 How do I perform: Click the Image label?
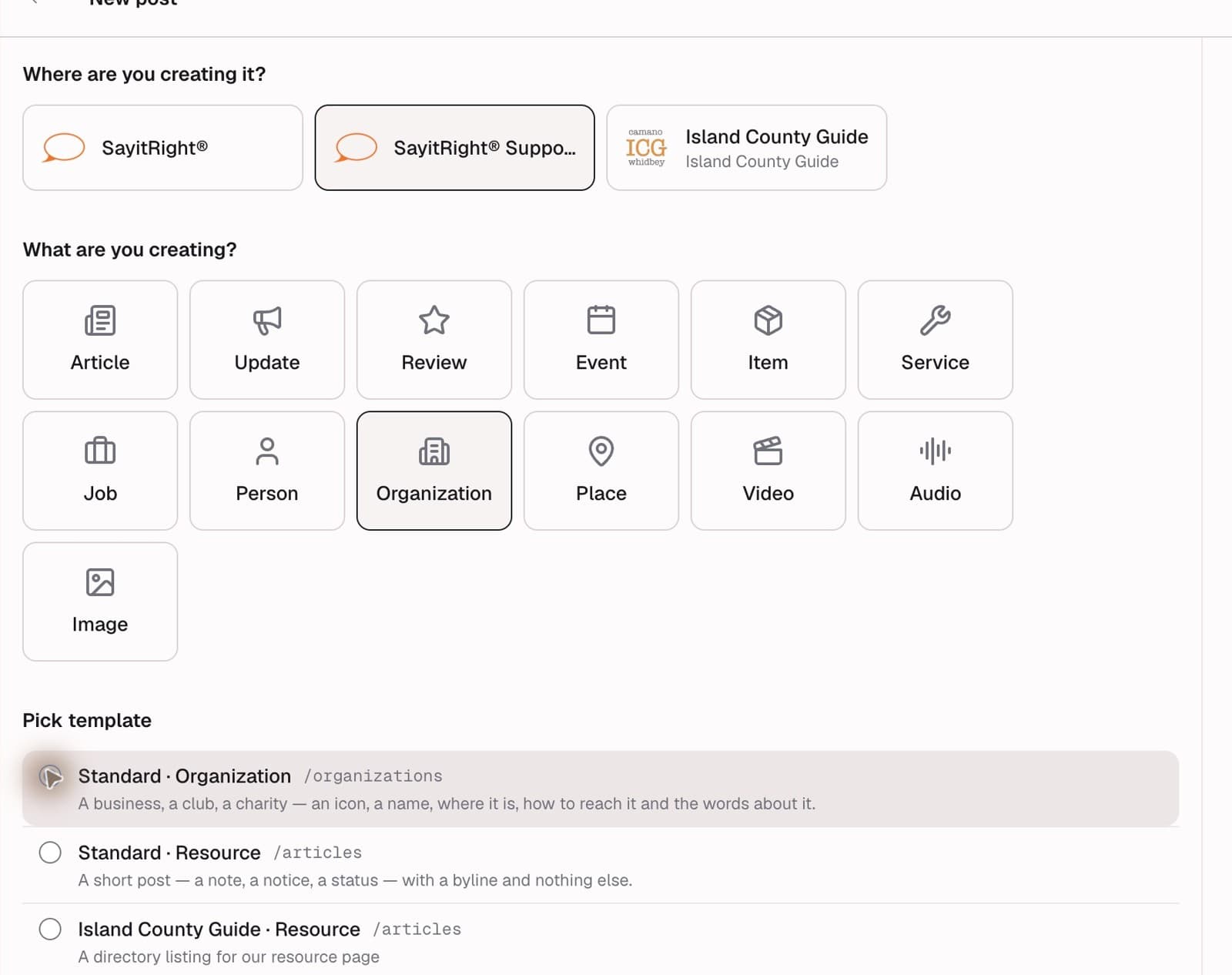pos(100,625)
